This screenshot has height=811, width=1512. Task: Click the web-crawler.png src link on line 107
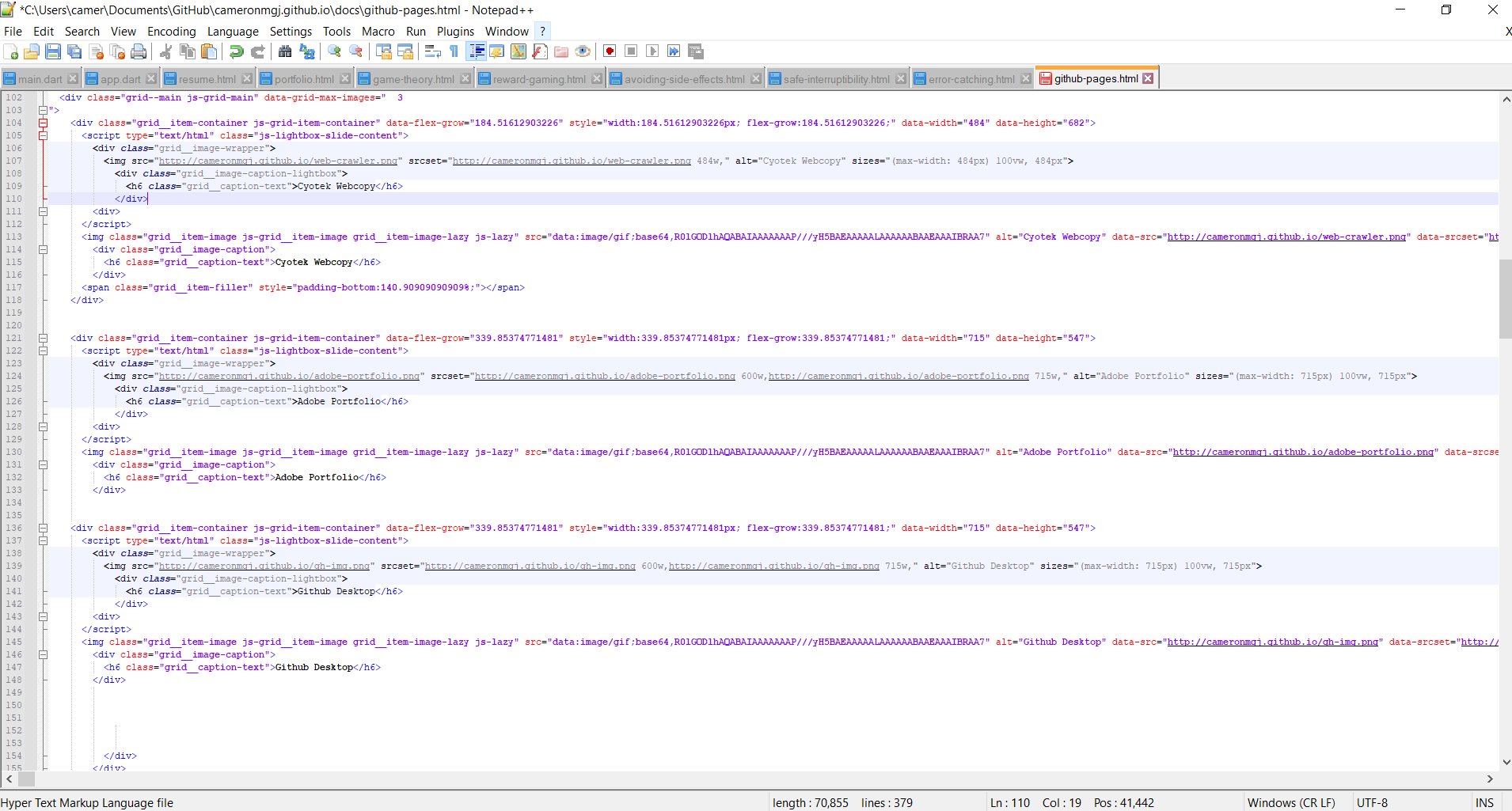(279, 161)
